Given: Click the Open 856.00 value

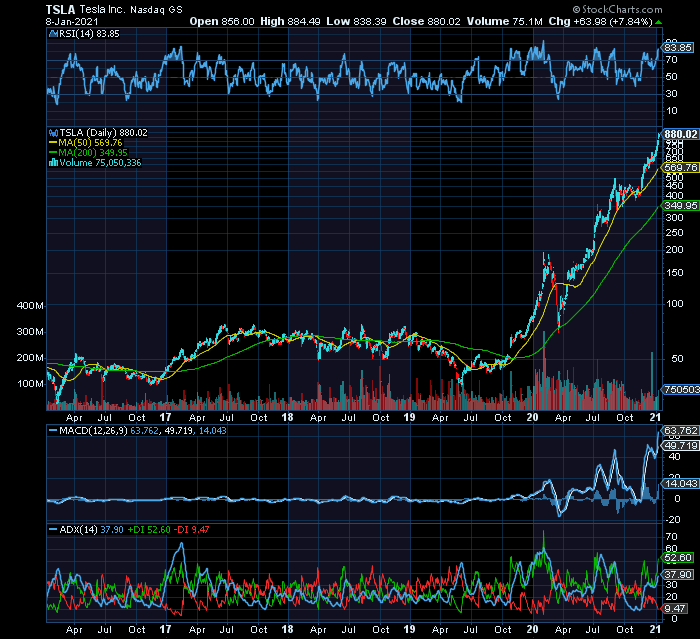Looking at the screenshot, I should [222, 21].
